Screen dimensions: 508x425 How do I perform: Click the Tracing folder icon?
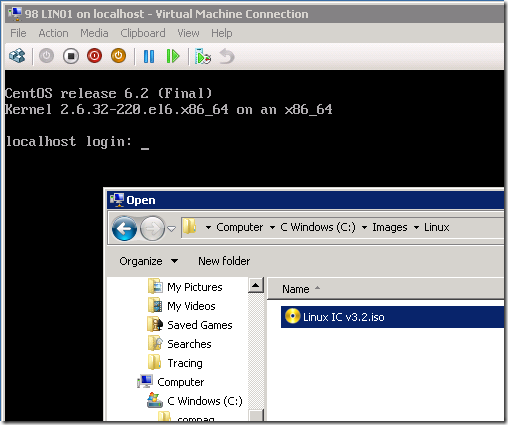point(155,362)
